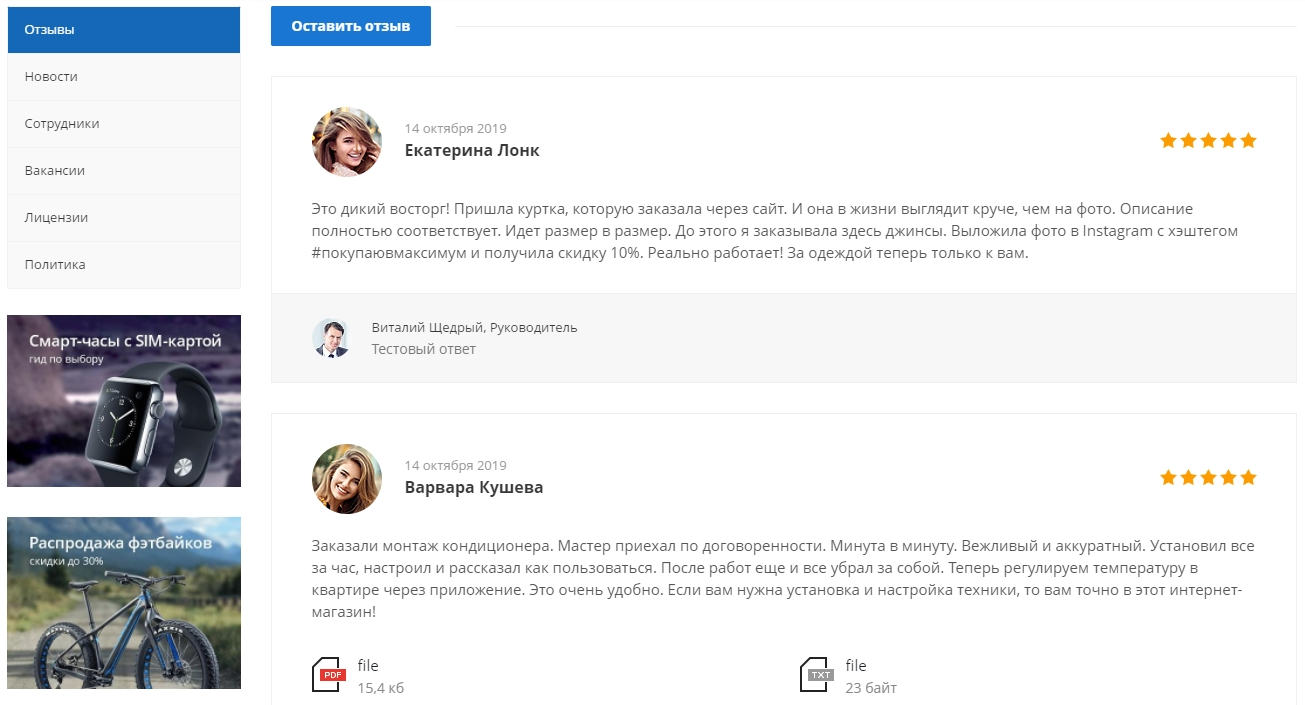The image size is (1305, 705).
Task: Click the Оставить отзыв button
Action: point(351,26)
